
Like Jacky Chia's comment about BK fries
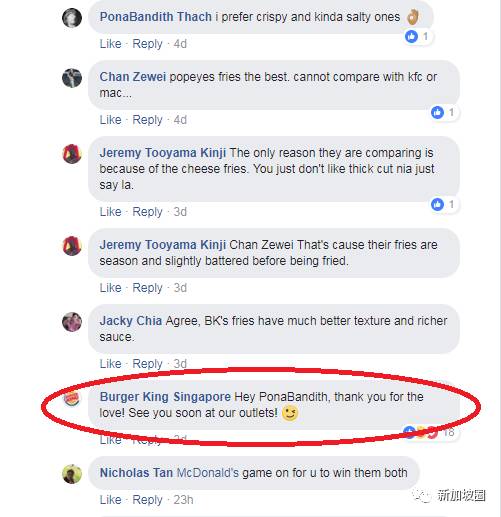click(x=110, y=364)
